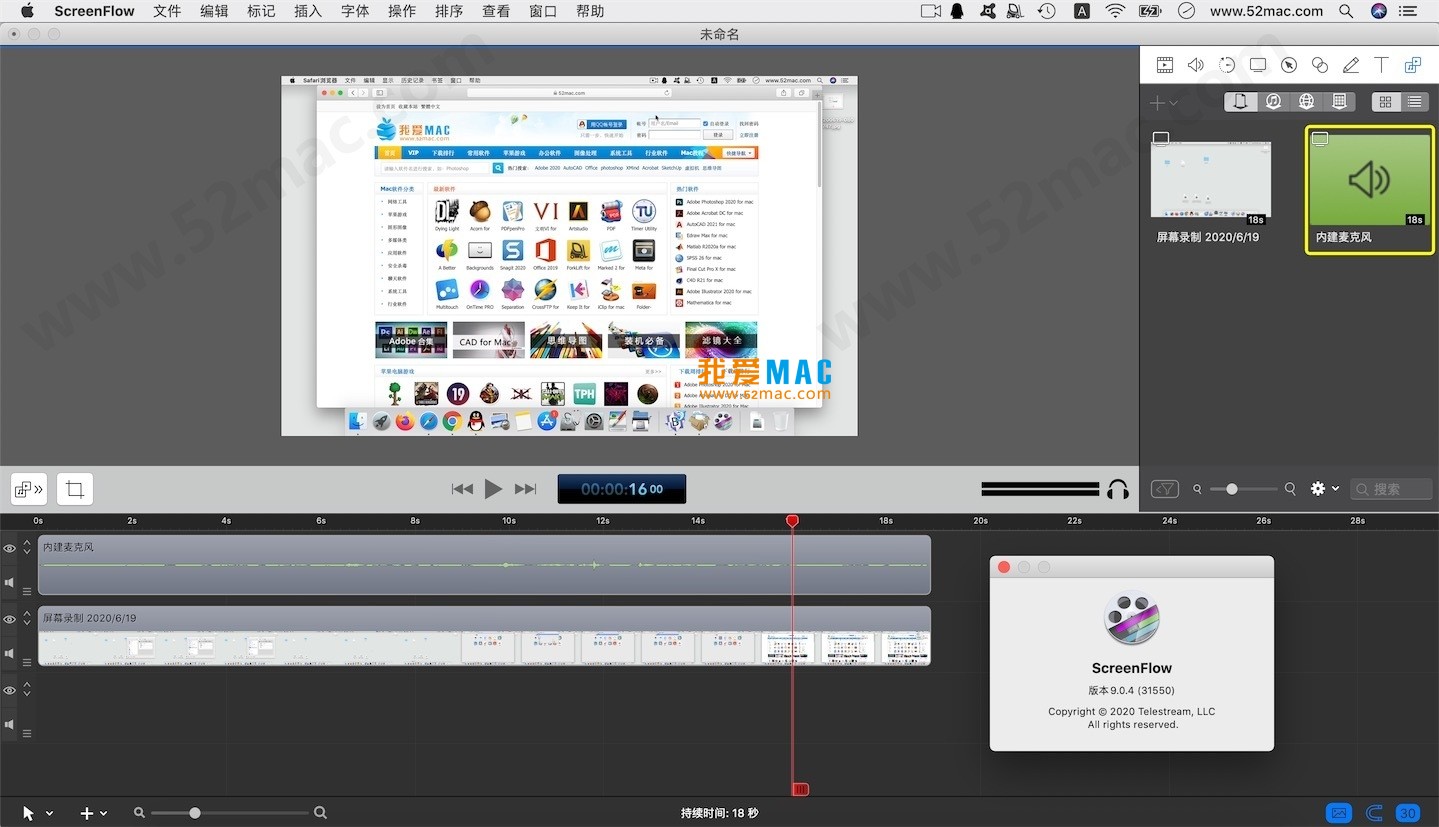The width and height of the screenshot is (1439, 827).
Task: Toggle the blue thumbnail display button
Action: (1339, 813)
